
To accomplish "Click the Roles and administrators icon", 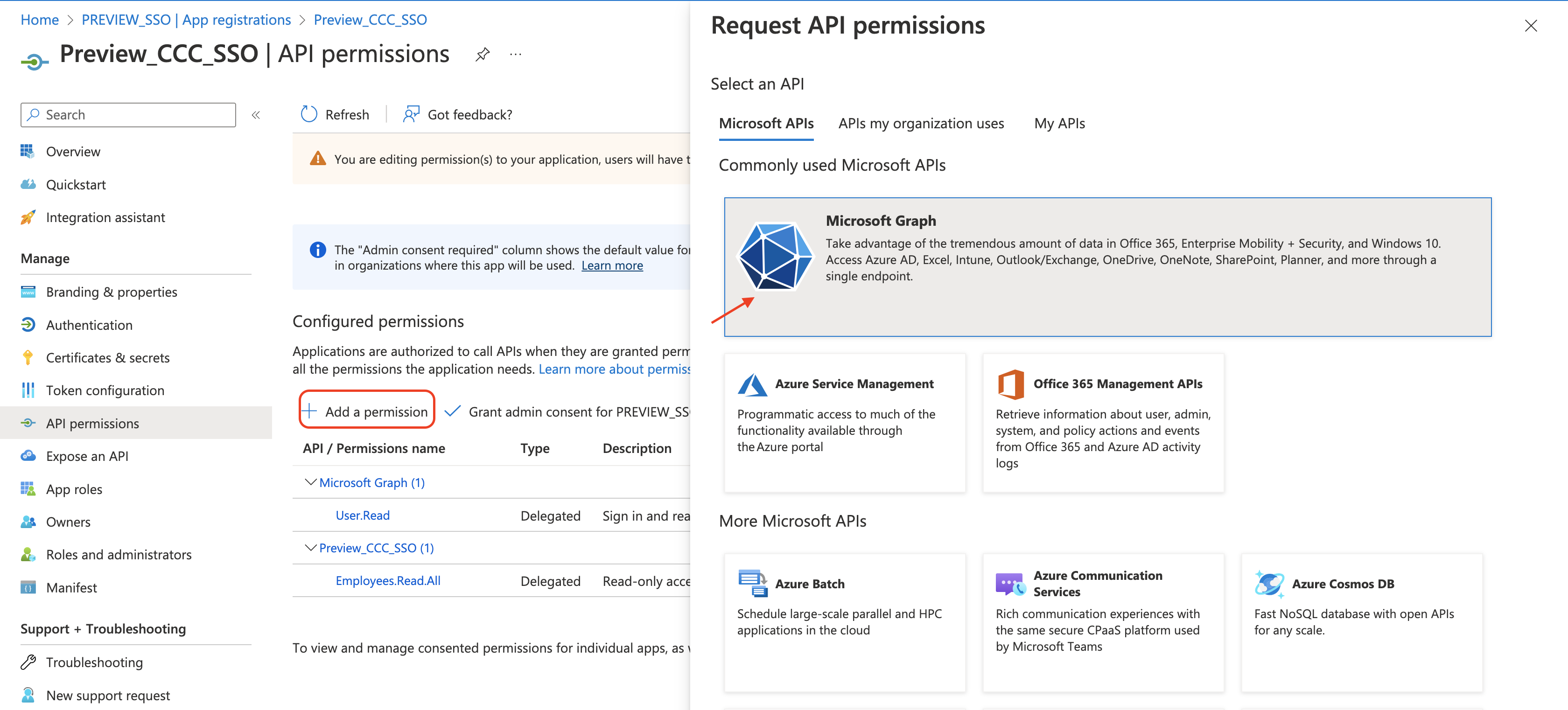I will [x=28, y=554].
